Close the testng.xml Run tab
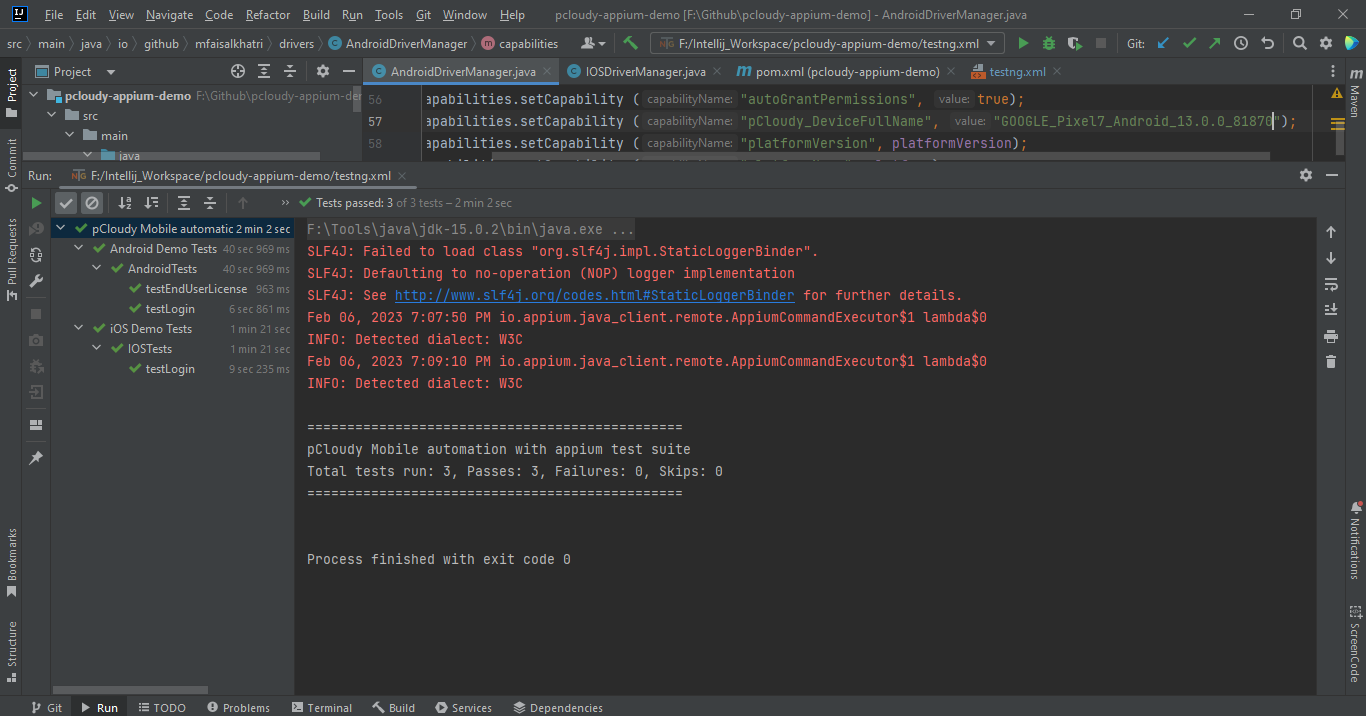 (403, 176)
